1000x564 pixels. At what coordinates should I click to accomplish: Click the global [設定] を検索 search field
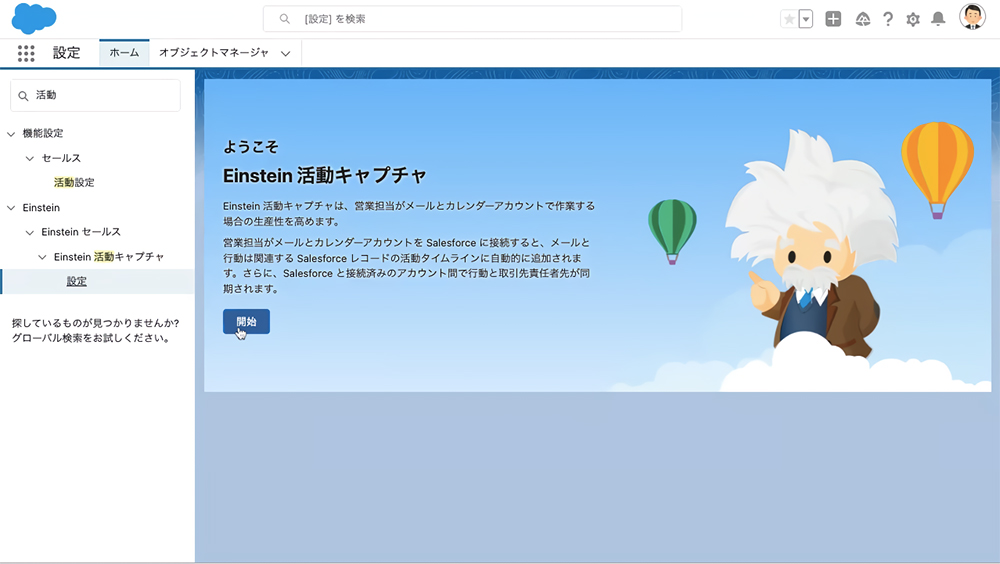tap(473, 19)
